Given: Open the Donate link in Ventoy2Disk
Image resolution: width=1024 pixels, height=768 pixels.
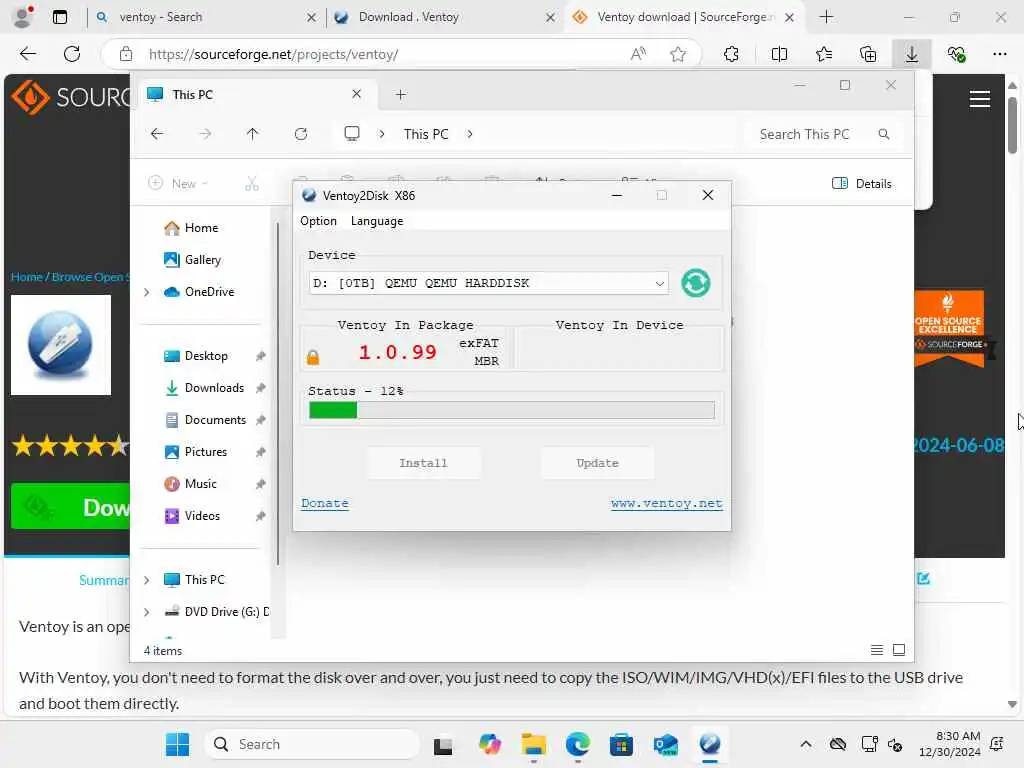Looking at the screenshot, I should (325, 504).
